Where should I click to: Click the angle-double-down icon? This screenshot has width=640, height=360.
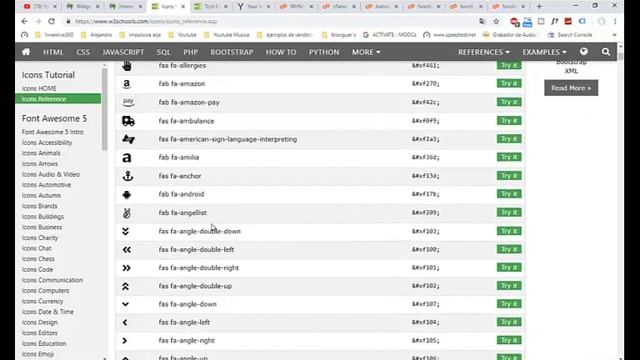pyautogui.click(x=125, y=231)
